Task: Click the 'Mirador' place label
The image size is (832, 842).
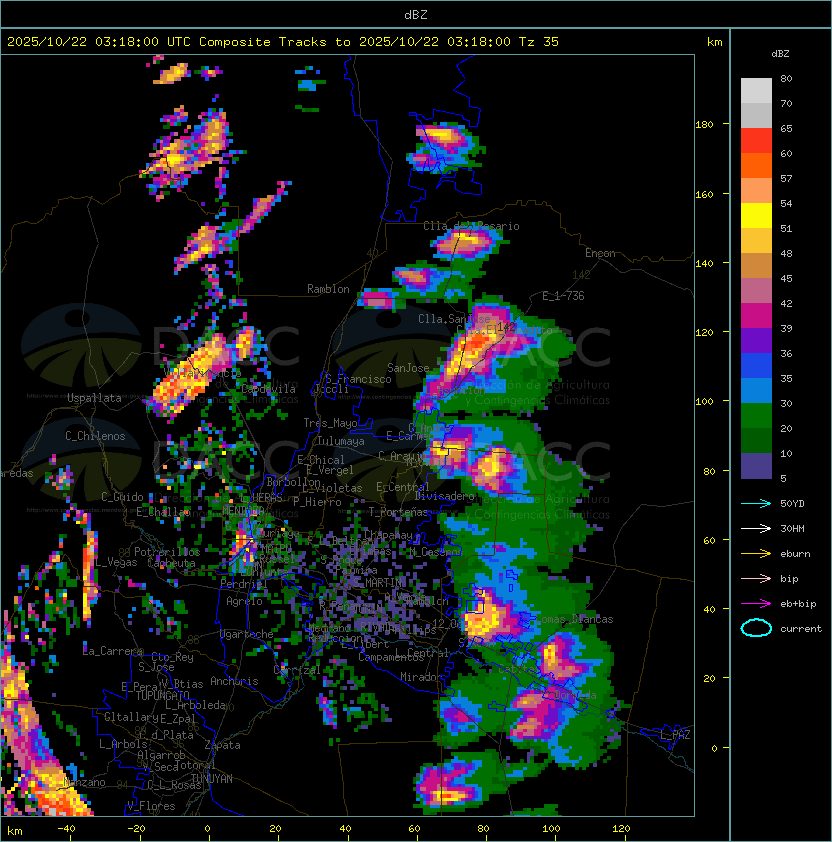Action: 422,677
